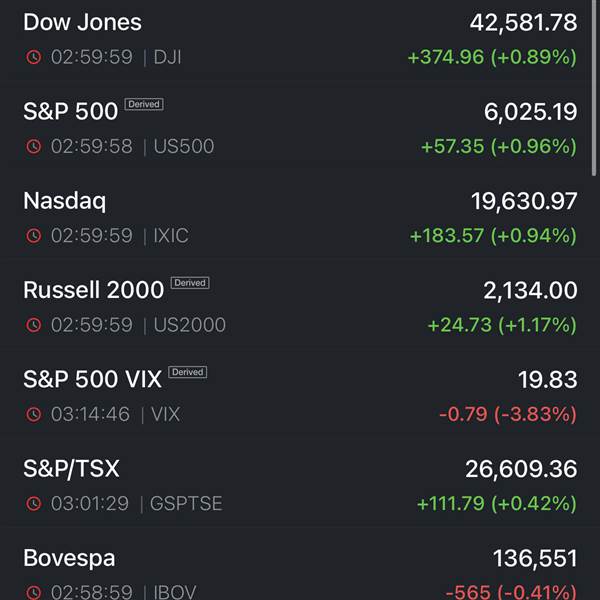Open the Bovespa index entry
600x600 pixels.
(x=300, y=570)
